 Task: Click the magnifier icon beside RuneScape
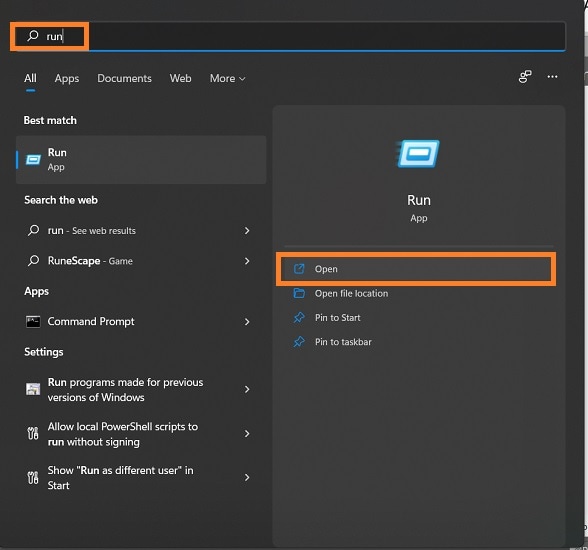33,261
